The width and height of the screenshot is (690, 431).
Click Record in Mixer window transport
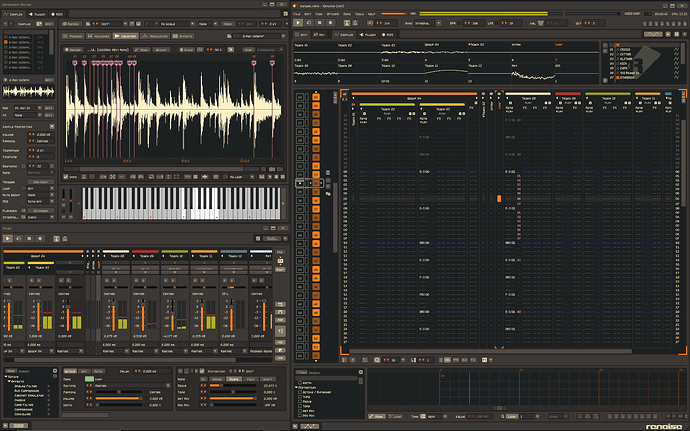[40, 238]
